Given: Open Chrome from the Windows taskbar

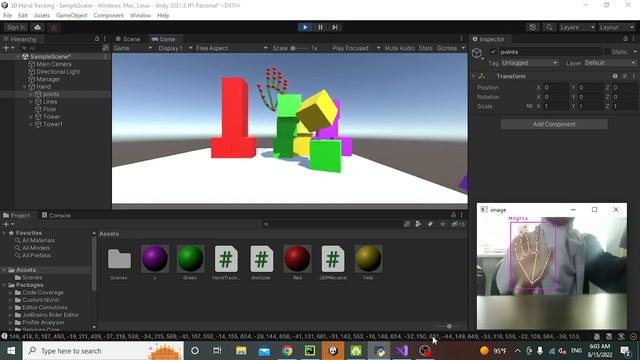Looking at the screenshot, I should (287, 351).
